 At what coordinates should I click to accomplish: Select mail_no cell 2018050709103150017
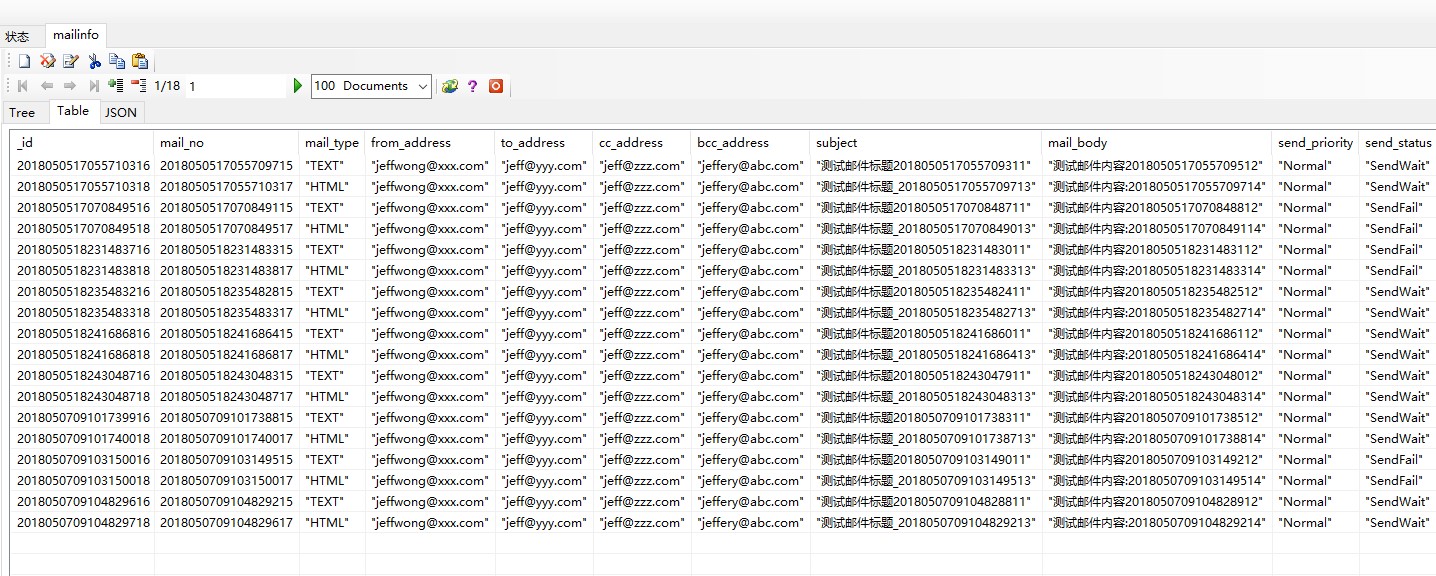click(226, 481)
